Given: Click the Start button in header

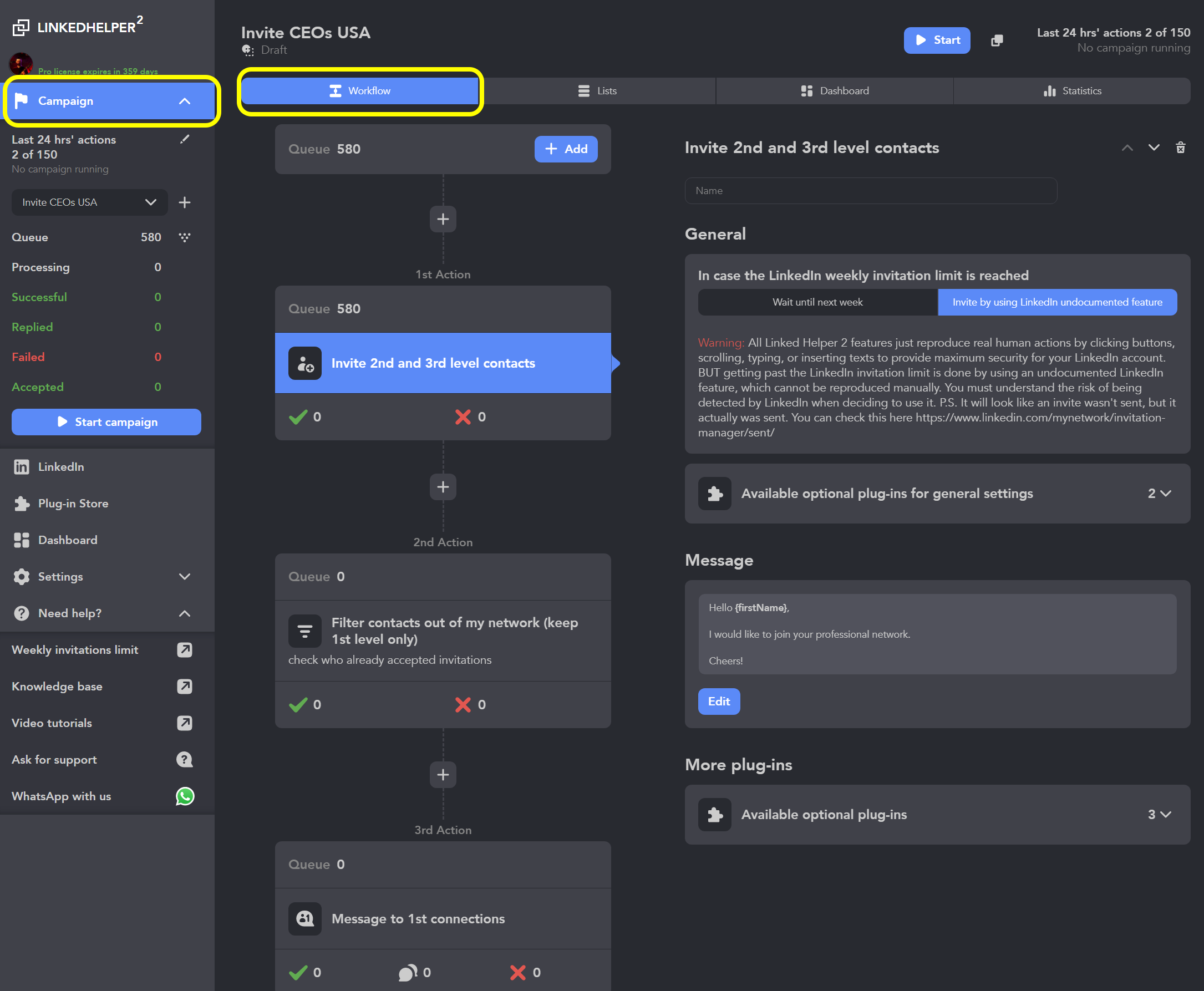Looking at the screenshot, I should pyautogui.click(x=937, y=40).
